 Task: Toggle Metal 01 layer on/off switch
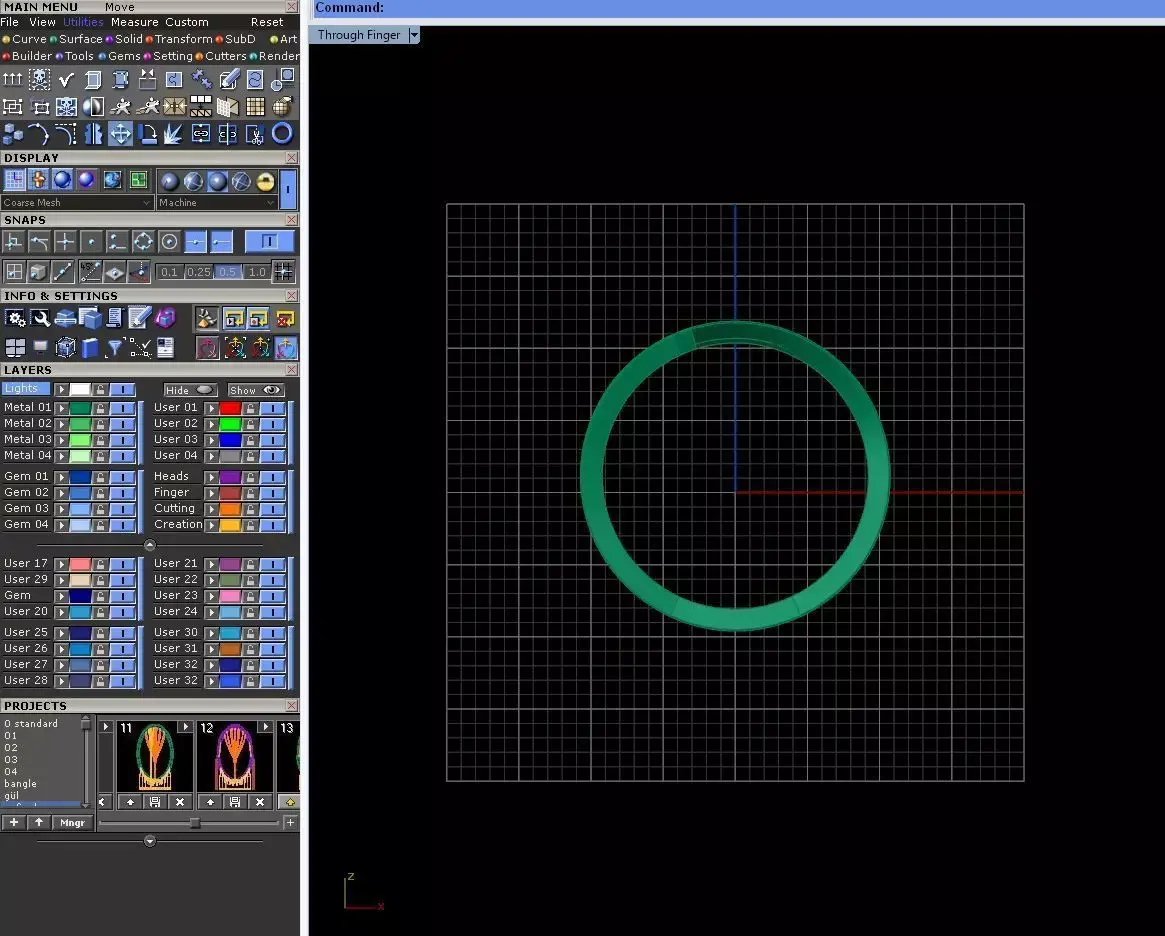tap(122, 408)
